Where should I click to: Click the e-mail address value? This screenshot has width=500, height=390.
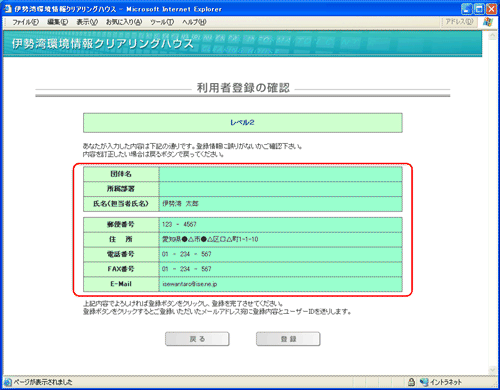(x=190, y=284)
